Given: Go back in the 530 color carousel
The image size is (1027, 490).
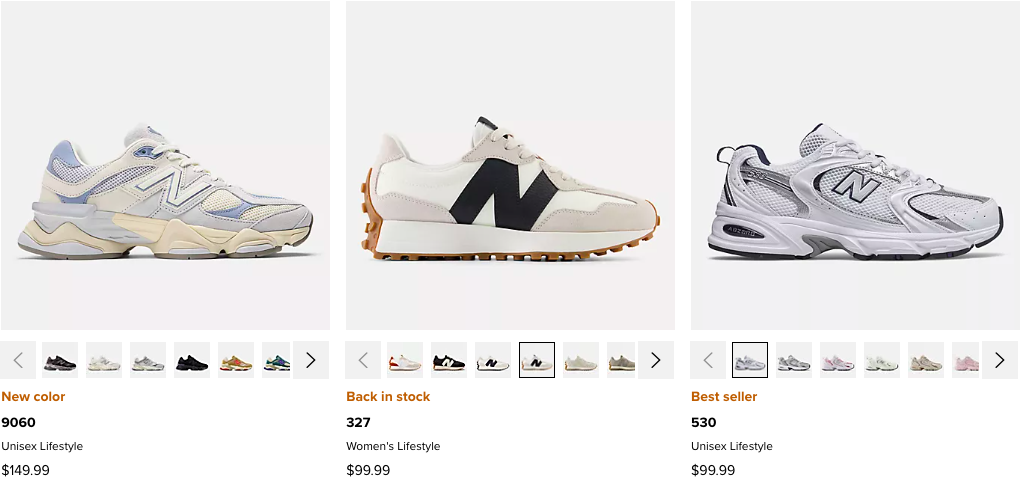Looking at the screenshot, I should tap(708, 360).
